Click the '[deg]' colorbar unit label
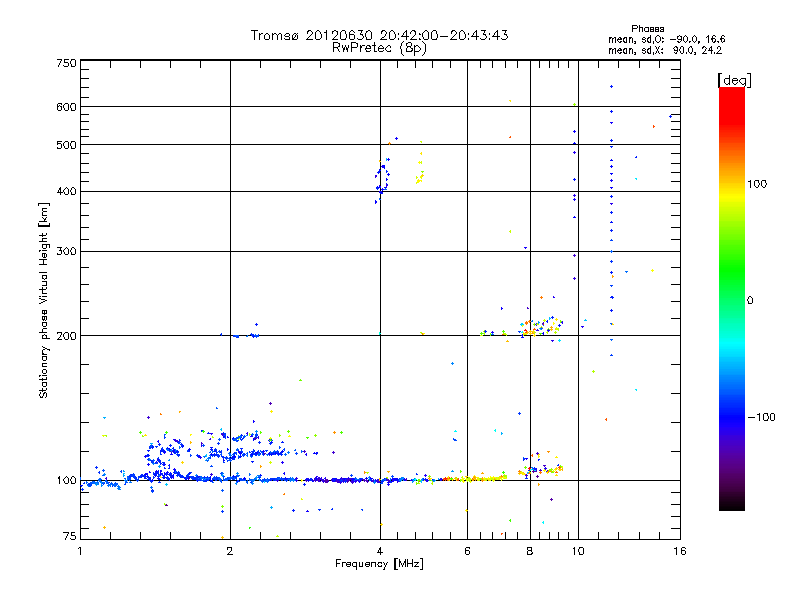 click(x=734, y=80)
